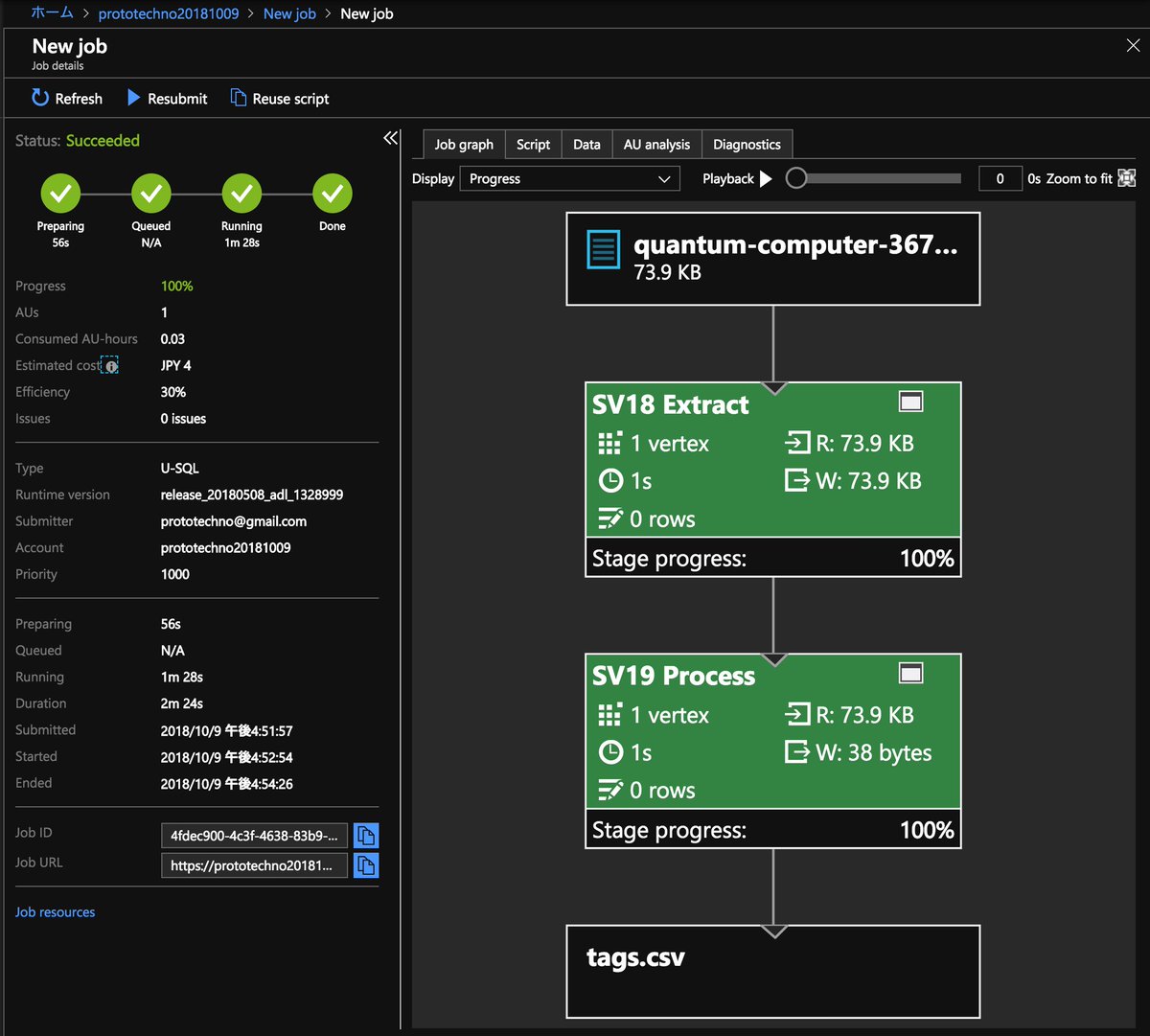Select the quantum-computer-367 input node
Viewport: 1150px width, 1036px height.
pos(773,259)
